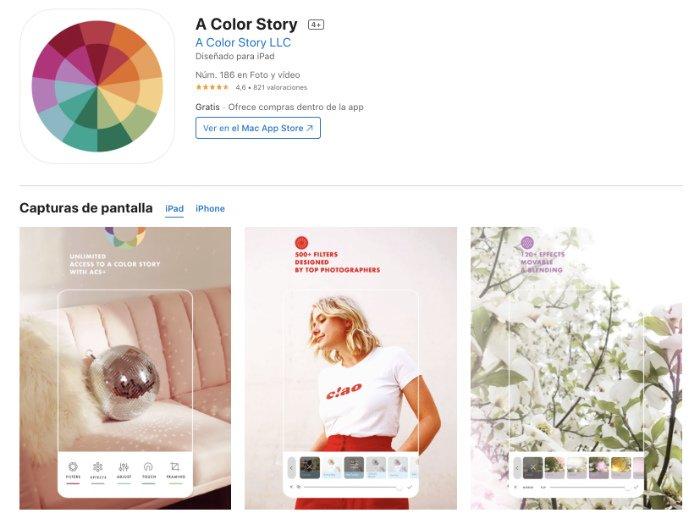Switch to the iPad screenshots tab
Screen dimensions: 700x524
pos(174,208)
